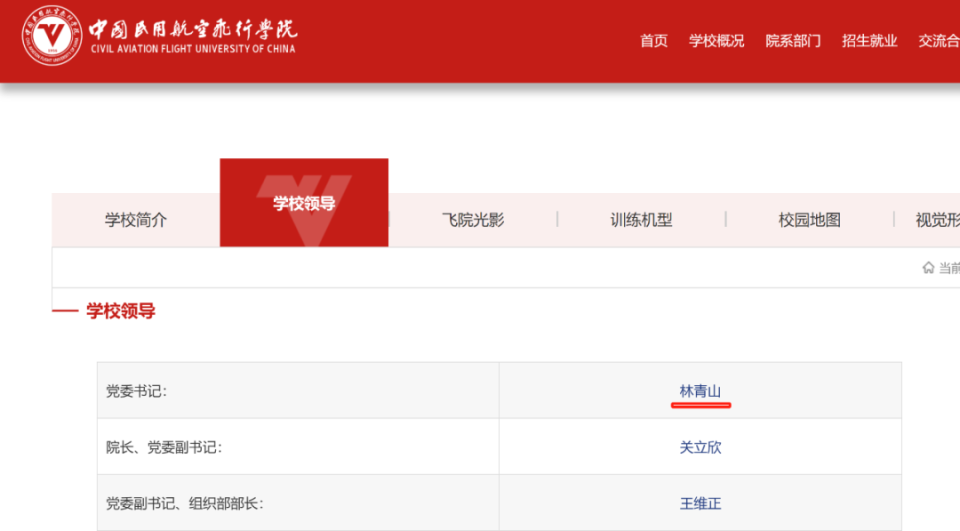Open the 王维正 profile link
This screenshot has height=531, width=960.
coord(700,503)
